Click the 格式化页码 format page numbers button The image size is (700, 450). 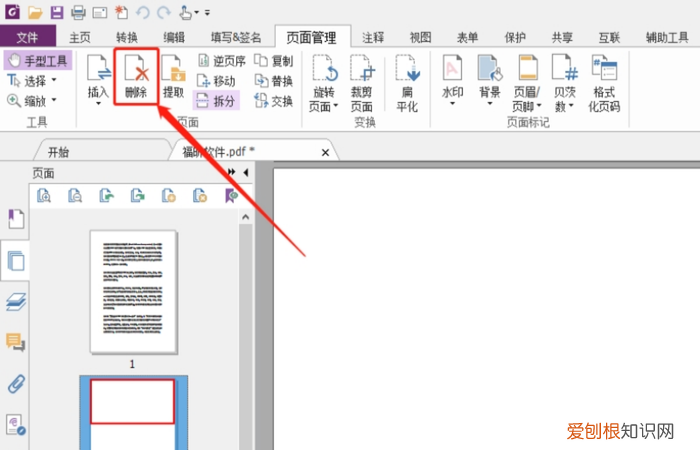(604, 83)
